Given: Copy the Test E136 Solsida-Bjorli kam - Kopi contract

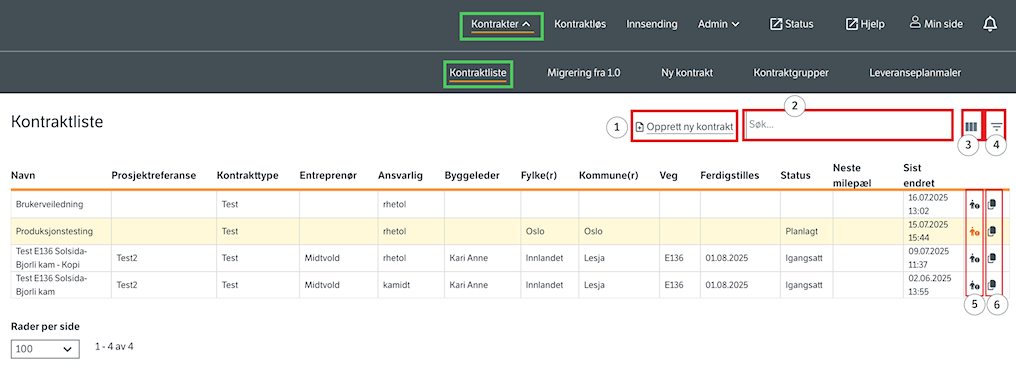Looking at the screenshot, I should [991, 258].
